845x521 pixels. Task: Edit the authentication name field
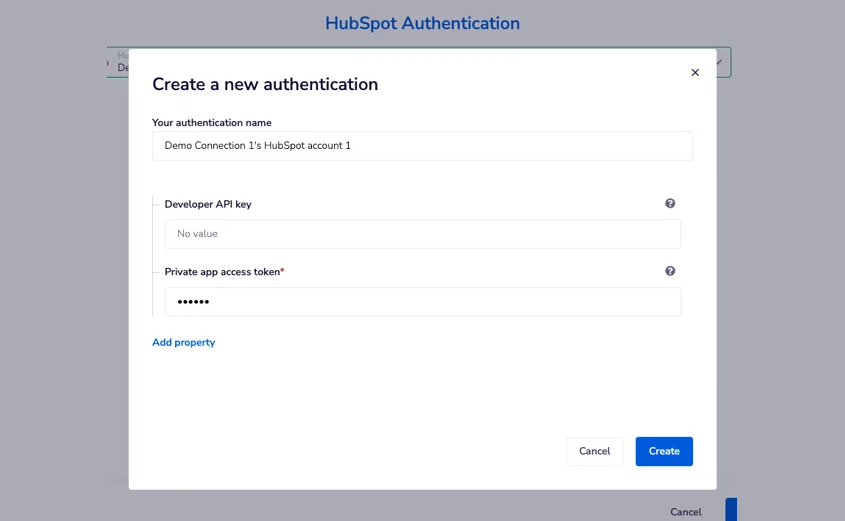(x=422, y=146)
